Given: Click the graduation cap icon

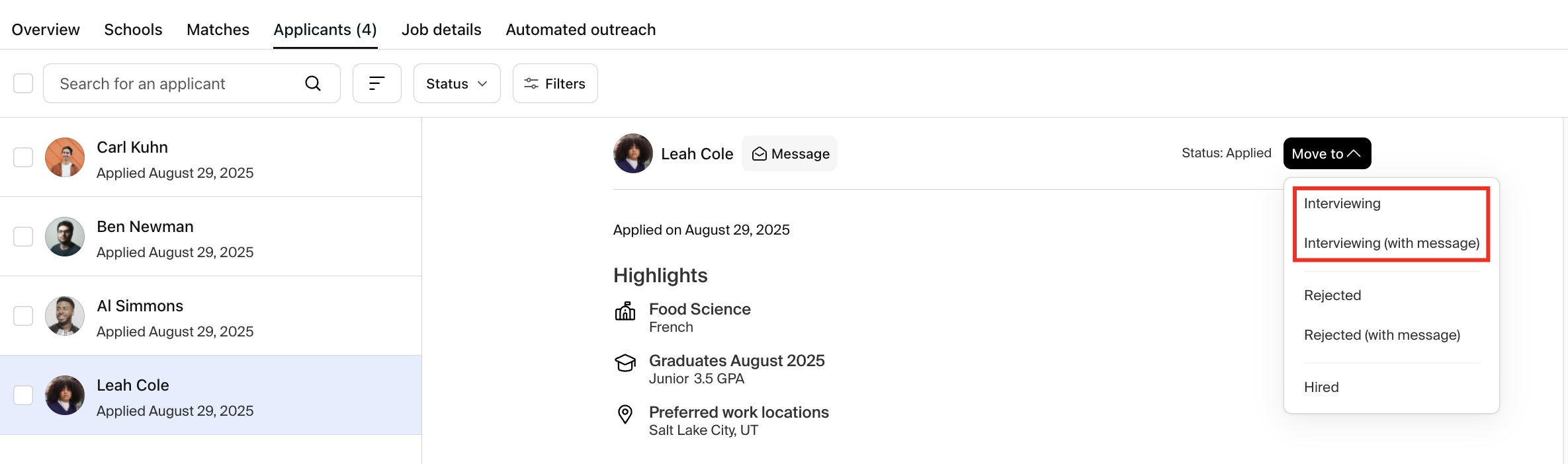Looking at the screenshot, I should coord(625,362).
